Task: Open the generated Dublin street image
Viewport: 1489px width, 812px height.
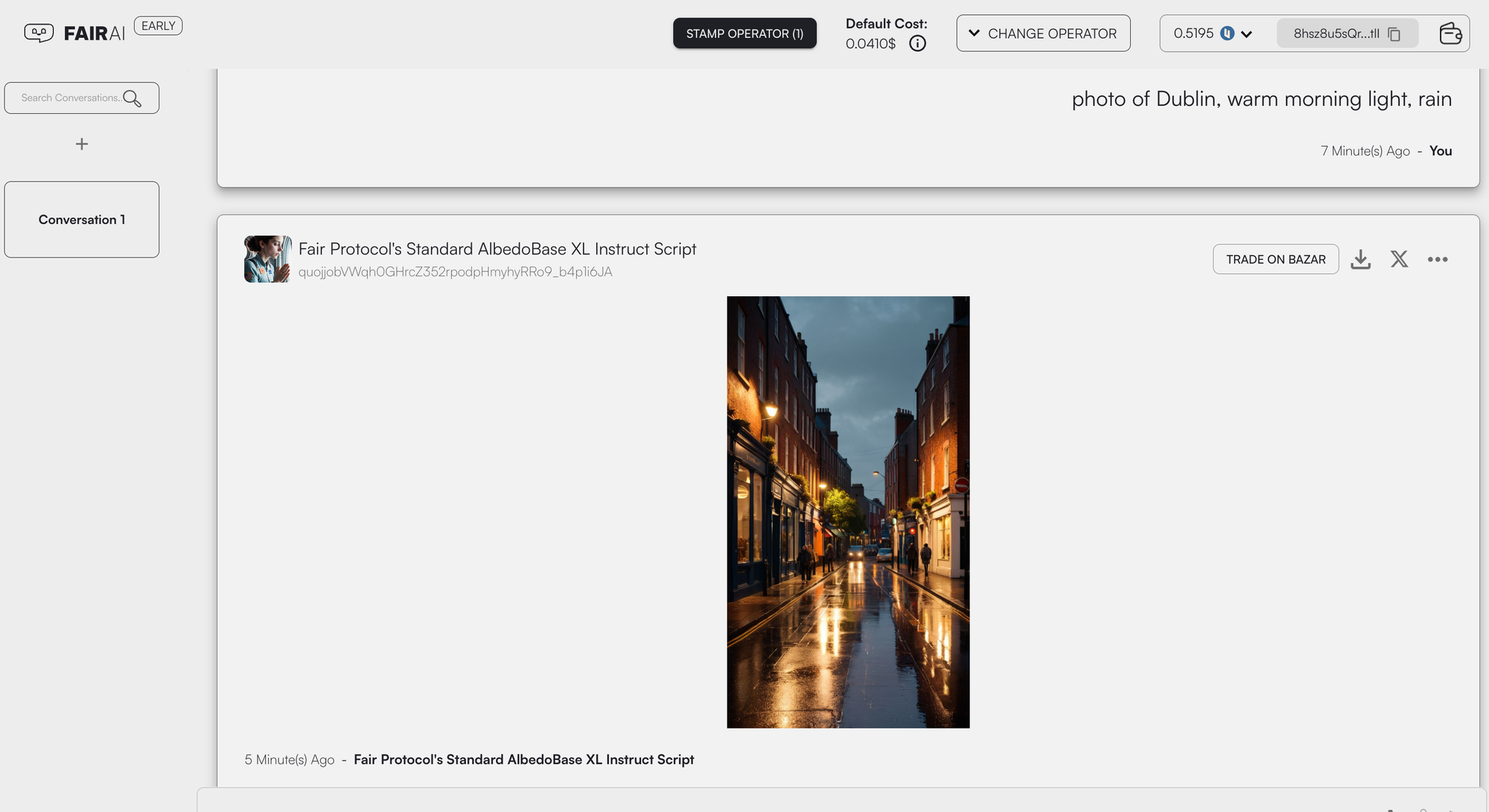Action: [x=848, y=512]
